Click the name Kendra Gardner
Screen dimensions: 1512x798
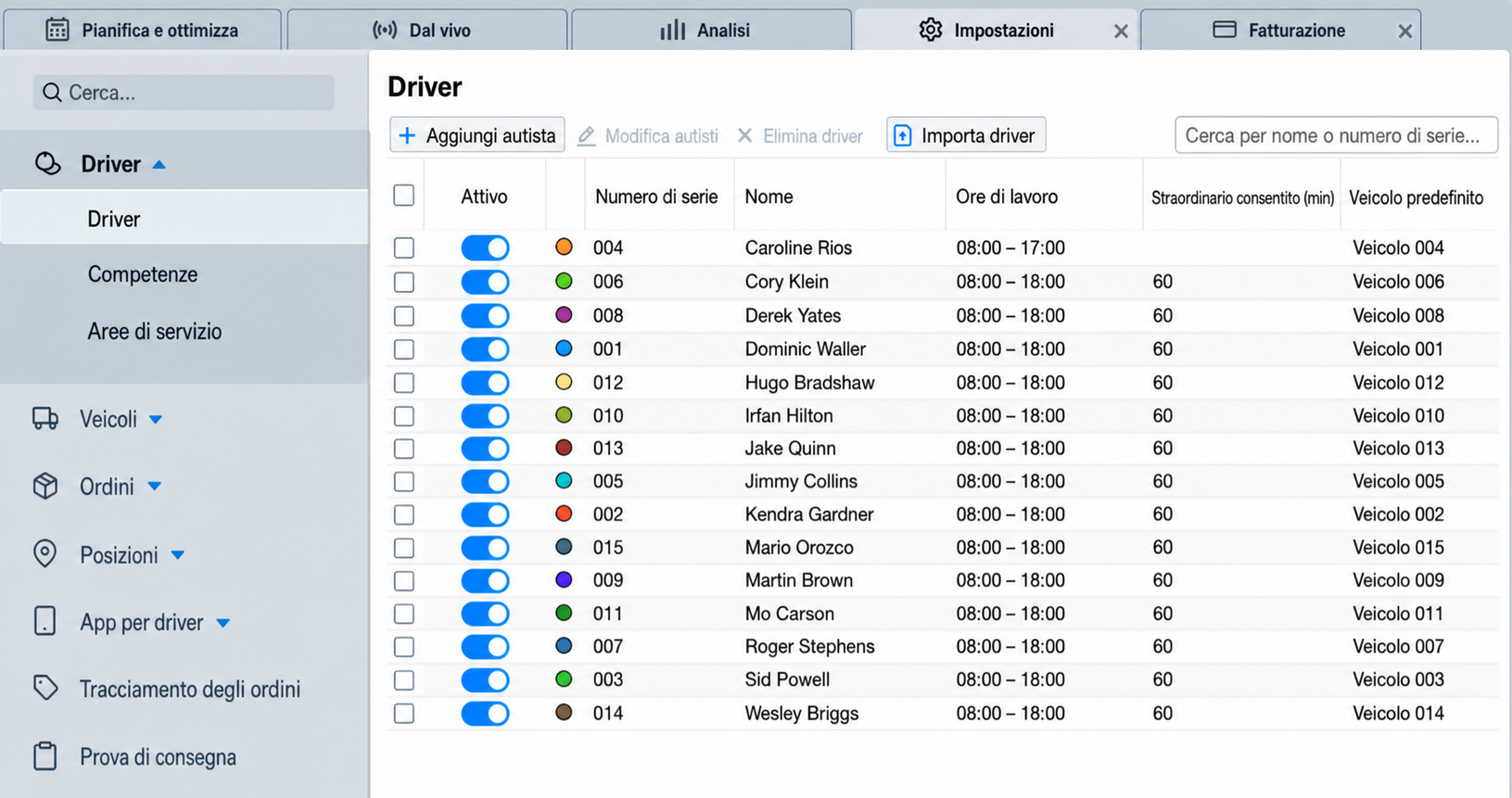coord(809,514)
